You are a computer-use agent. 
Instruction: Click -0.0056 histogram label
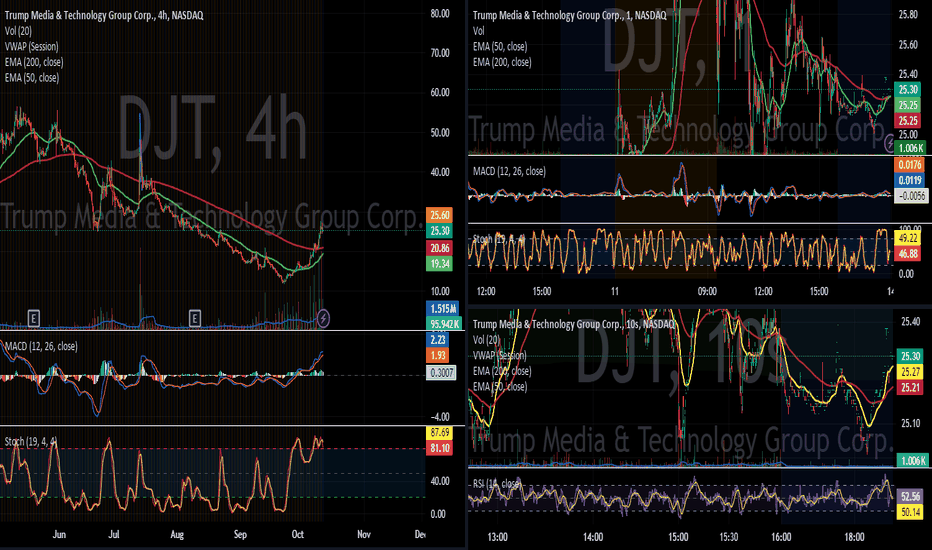coord(911,196)
